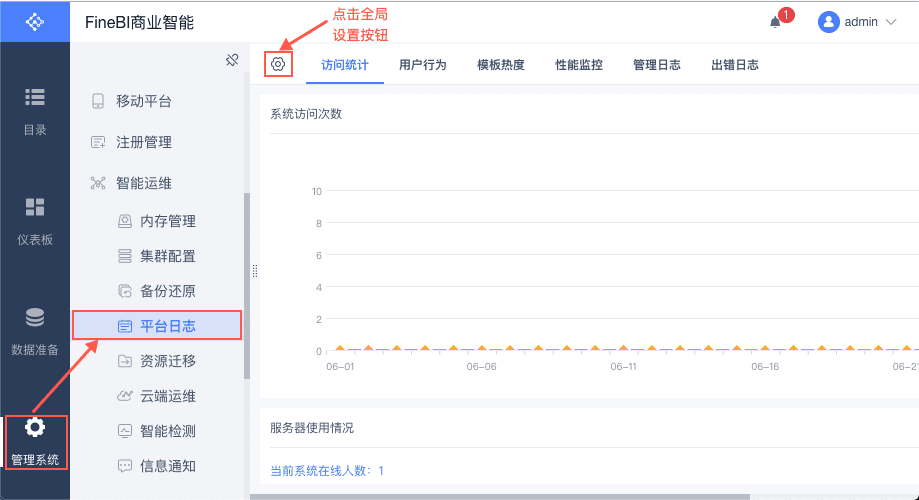Click the sidebar resize collapse handle
The height and width of the screenshot is (500, 919).
255,271
